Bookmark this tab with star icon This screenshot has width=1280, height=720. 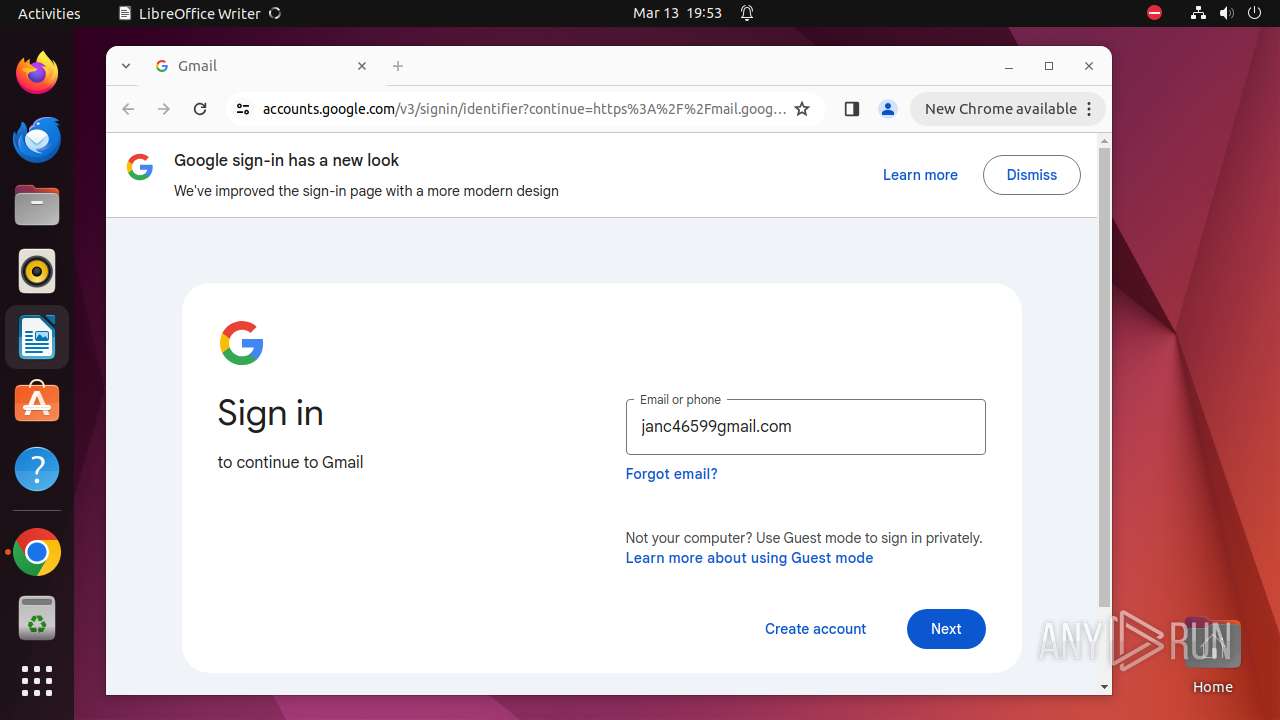(x=802, y=109)
